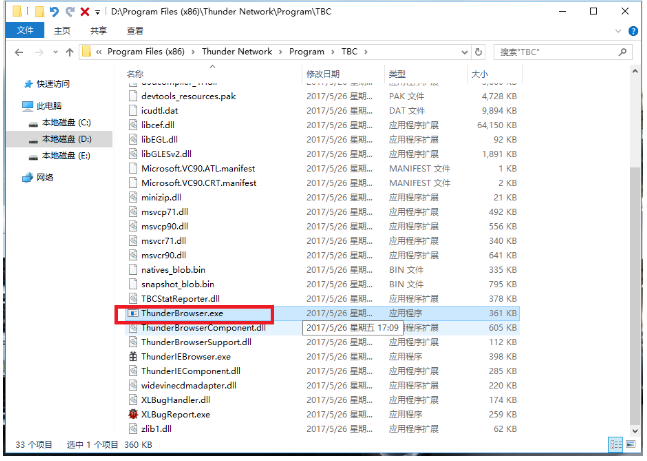The image size is (647, 461).
Task: Sort by 大小 column header
Action: coord(479,74)
